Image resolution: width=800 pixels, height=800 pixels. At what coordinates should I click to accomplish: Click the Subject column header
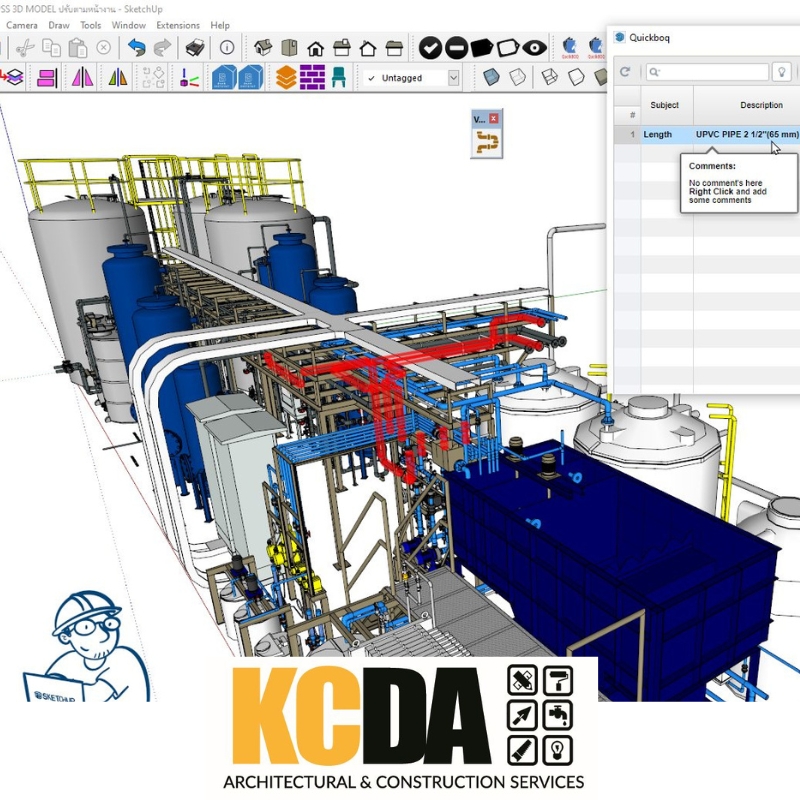(x=664, y=105)
